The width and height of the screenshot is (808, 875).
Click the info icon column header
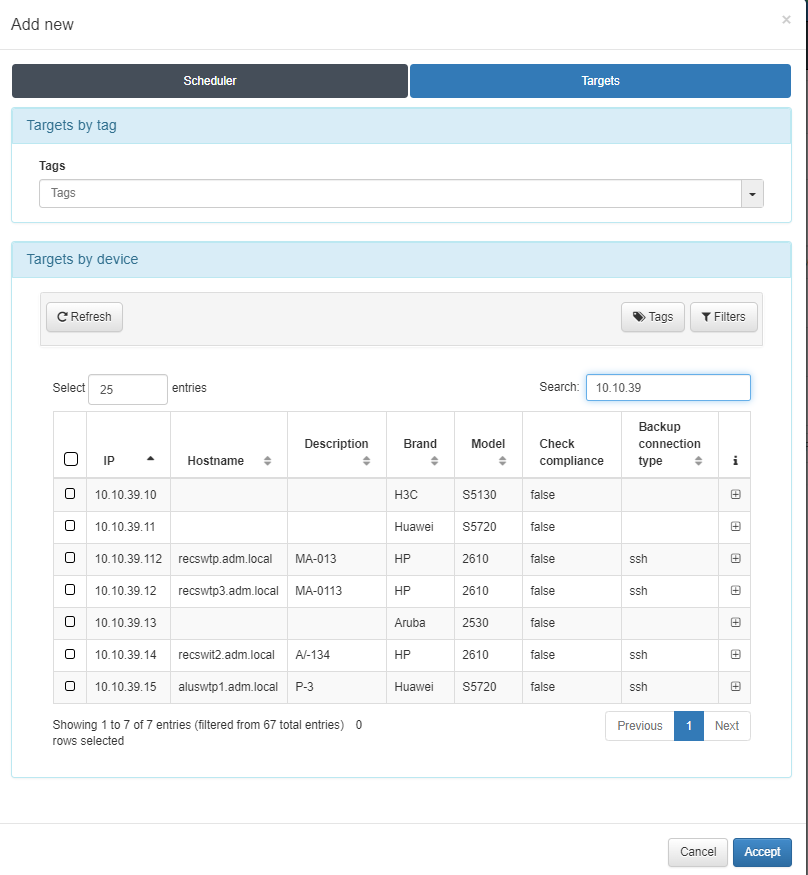(x=735, y=461)
